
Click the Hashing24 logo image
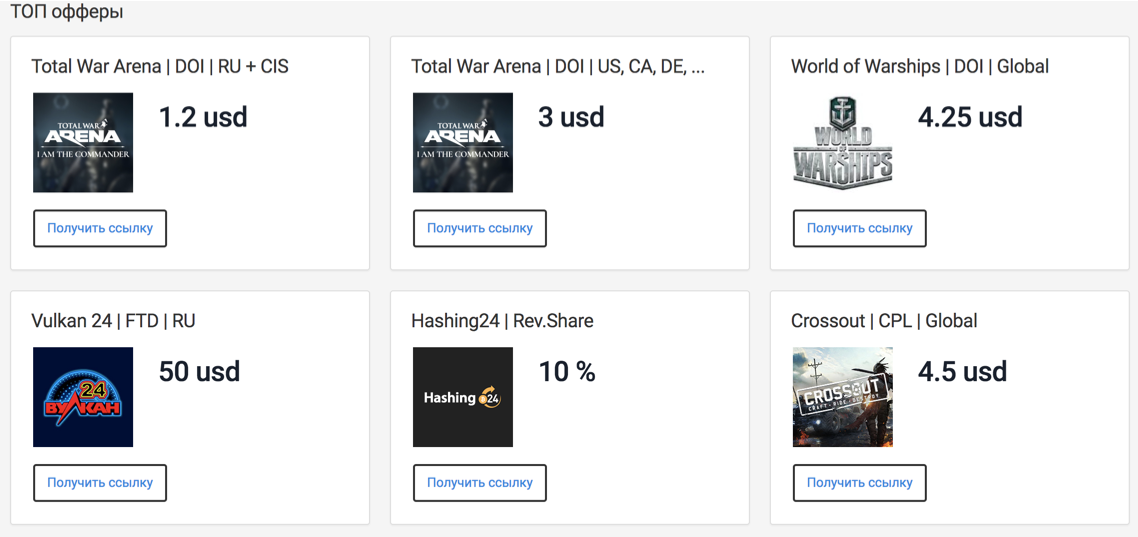point(463,397)
